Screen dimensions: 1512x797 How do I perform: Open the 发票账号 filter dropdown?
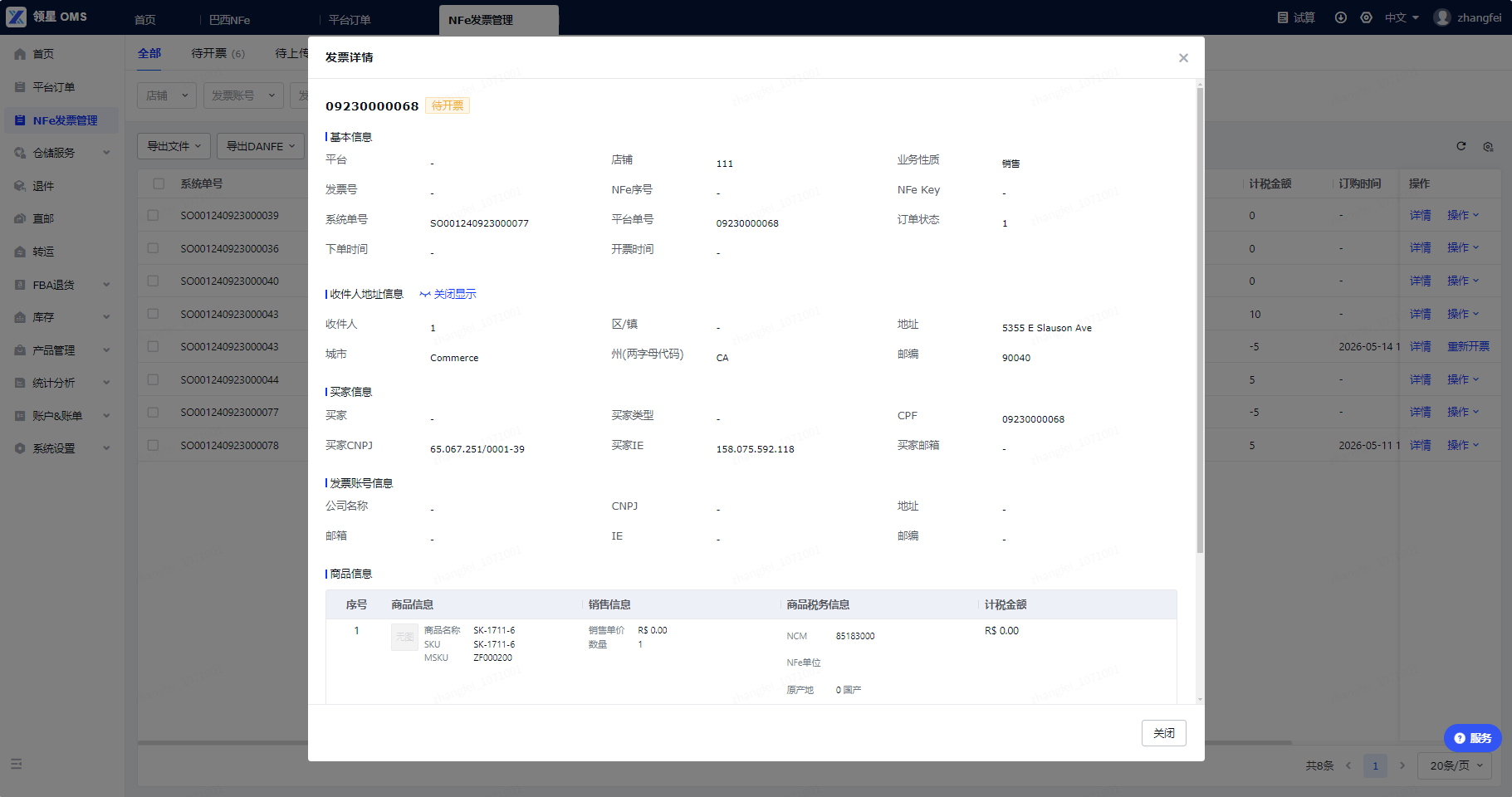[x=242, y=95]
